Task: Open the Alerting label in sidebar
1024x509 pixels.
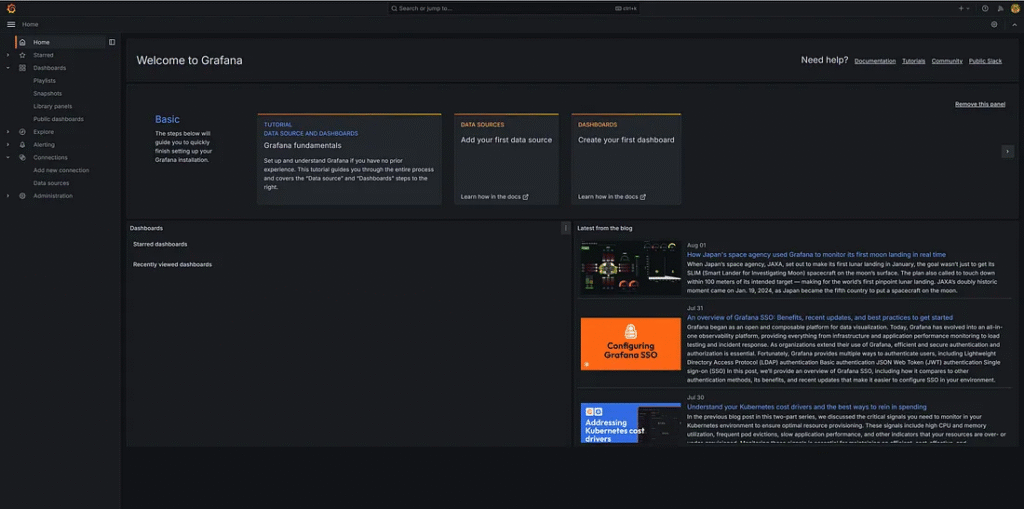Action: [44, 144]
